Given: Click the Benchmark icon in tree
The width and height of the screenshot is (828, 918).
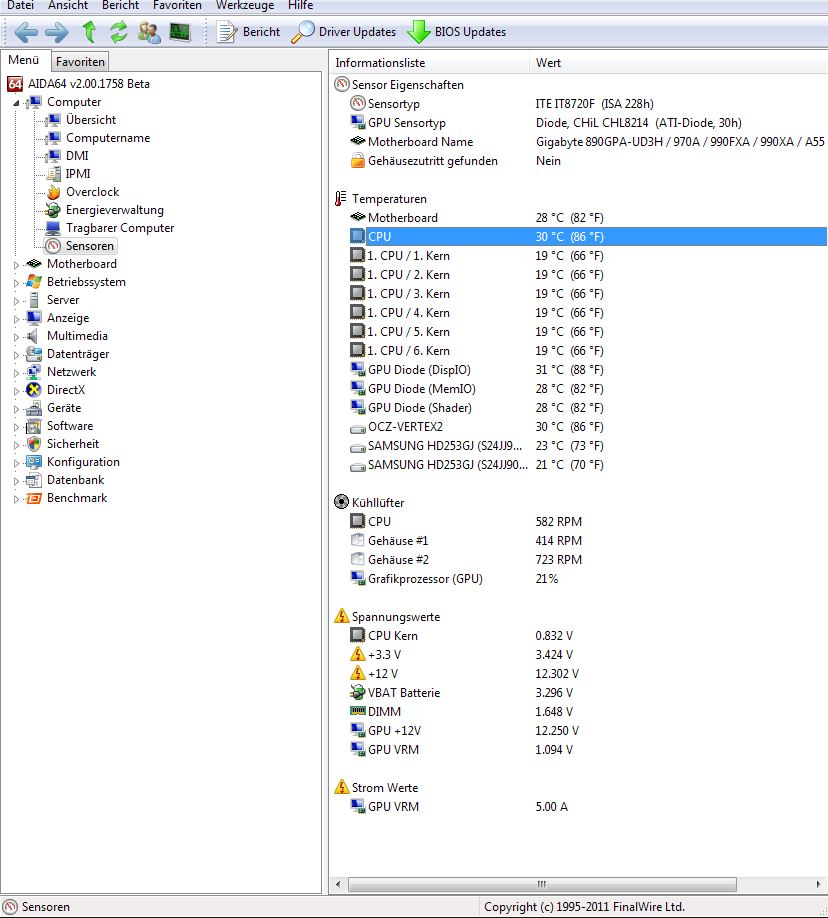Looking at the screenshot, I should pyautogui.click(x=34, y=498).
